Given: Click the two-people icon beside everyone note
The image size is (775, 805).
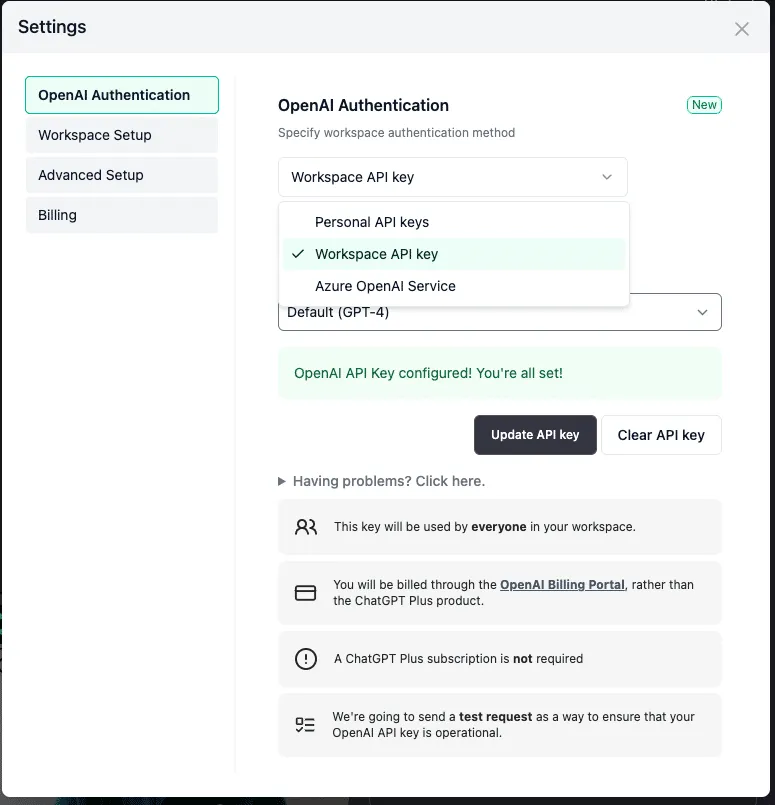Looking at the screenshot, I should 306,527.
